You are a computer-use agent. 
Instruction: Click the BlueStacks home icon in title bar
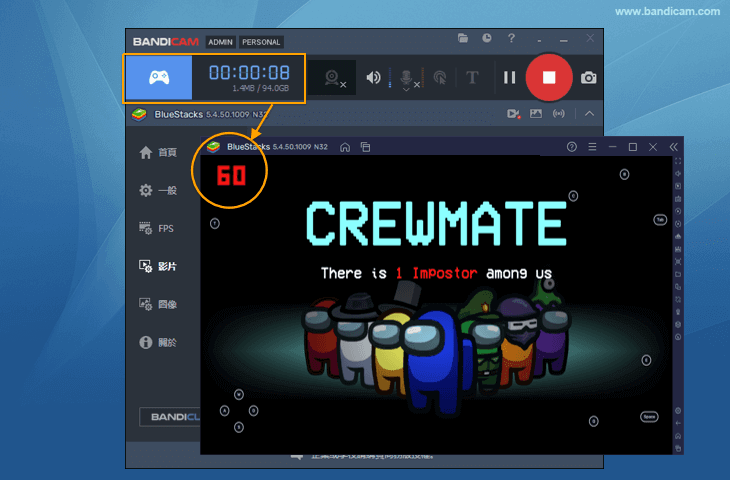click(x=345, y=147)
